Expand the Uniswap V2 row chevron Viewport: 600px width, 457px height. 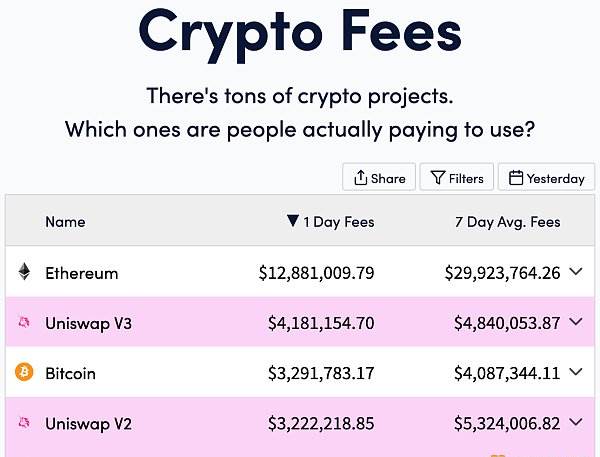pos(576,422)
